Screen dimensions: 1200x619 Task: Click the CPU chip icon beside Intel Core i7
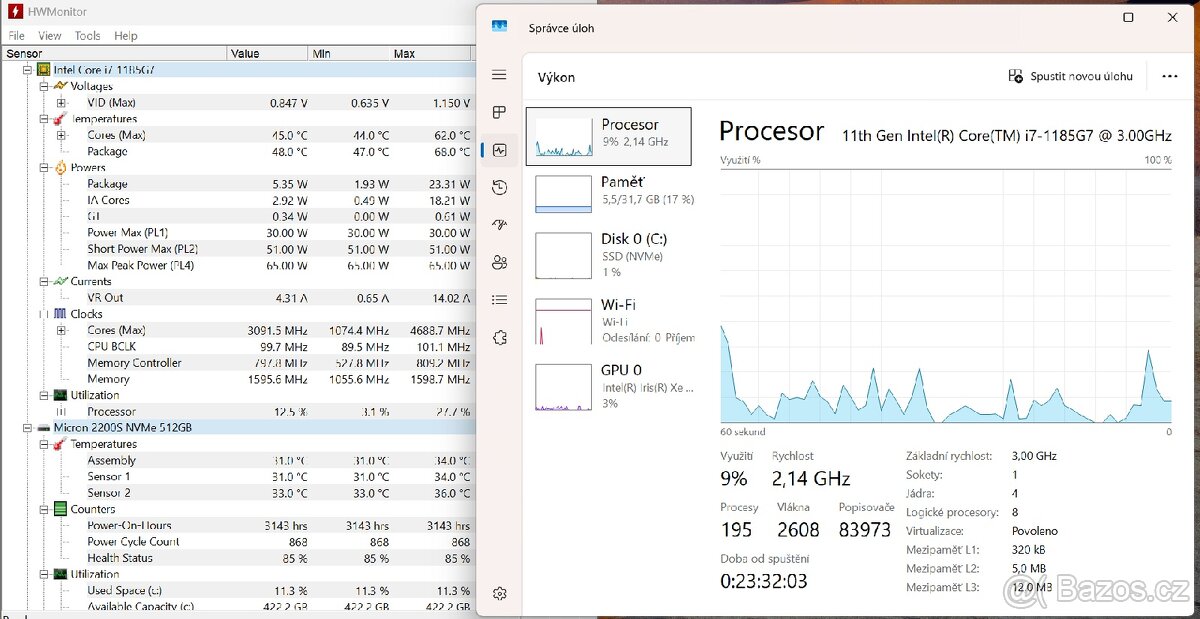point(42,69)
